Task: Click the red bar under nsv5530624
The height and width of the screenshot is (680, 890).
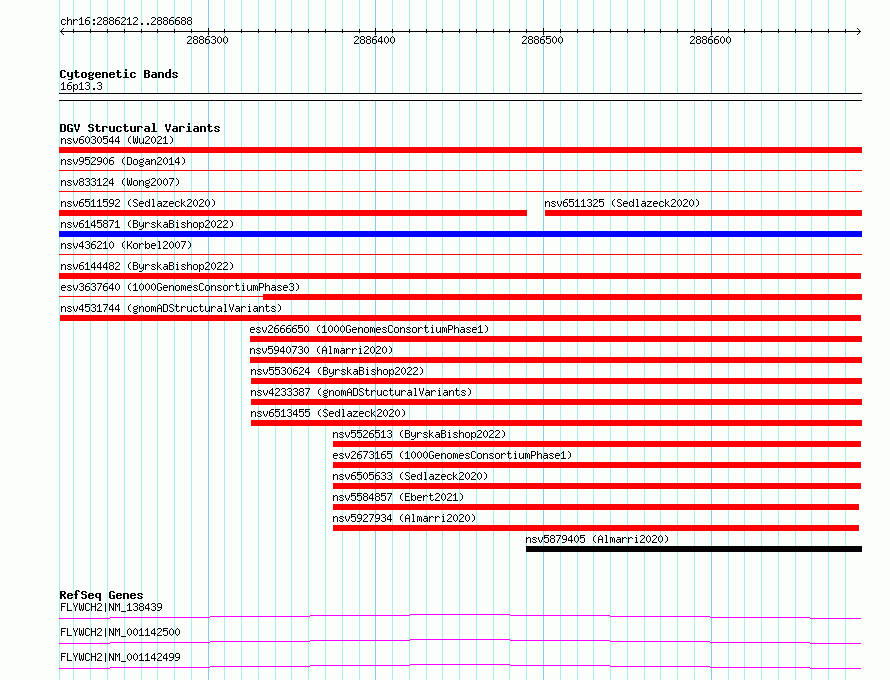Action: click(556, 381)
